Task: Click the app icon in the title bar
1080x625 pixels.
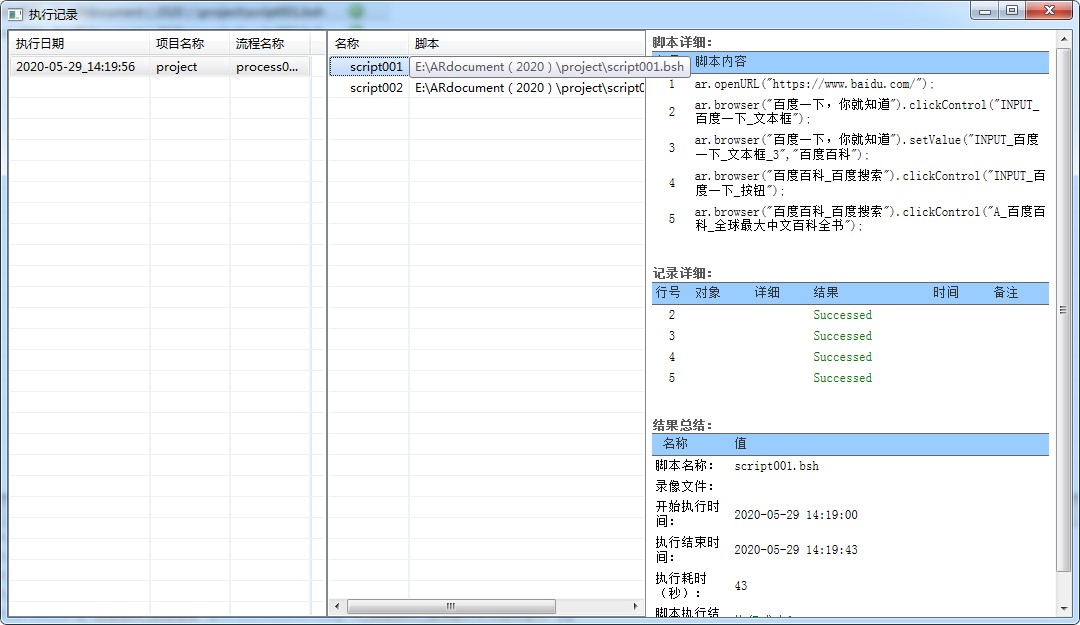Action: pos(15,14)
